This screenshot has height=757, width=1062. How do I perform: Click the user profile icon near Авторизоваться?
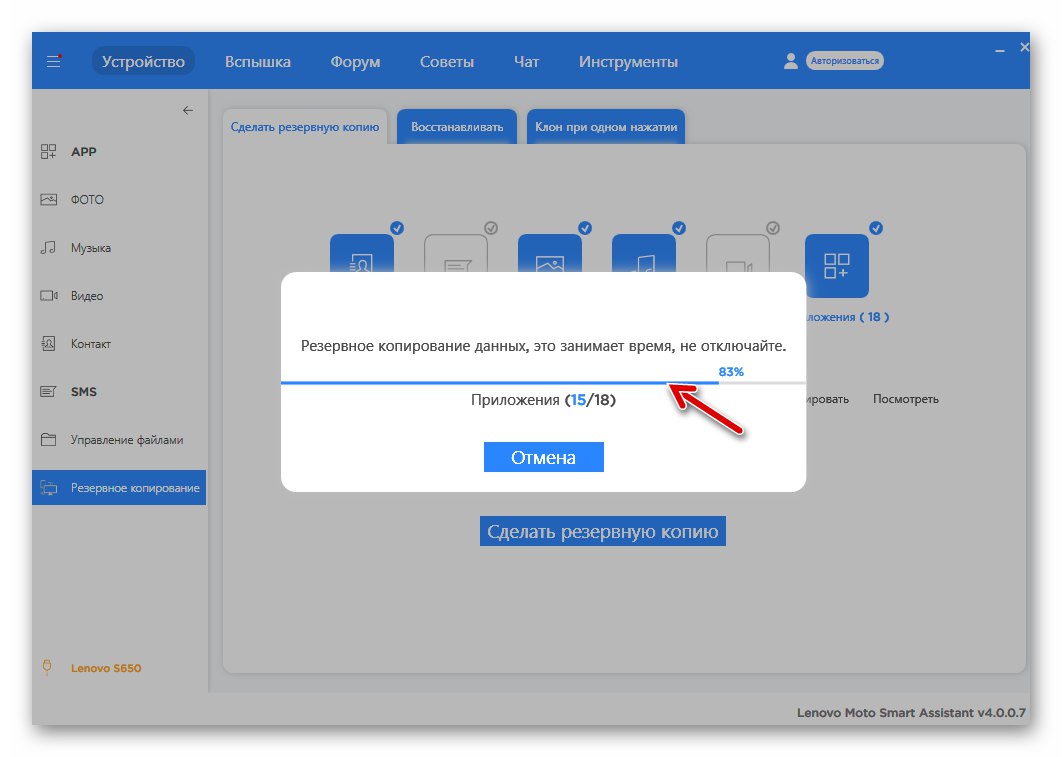coord(791,60)
